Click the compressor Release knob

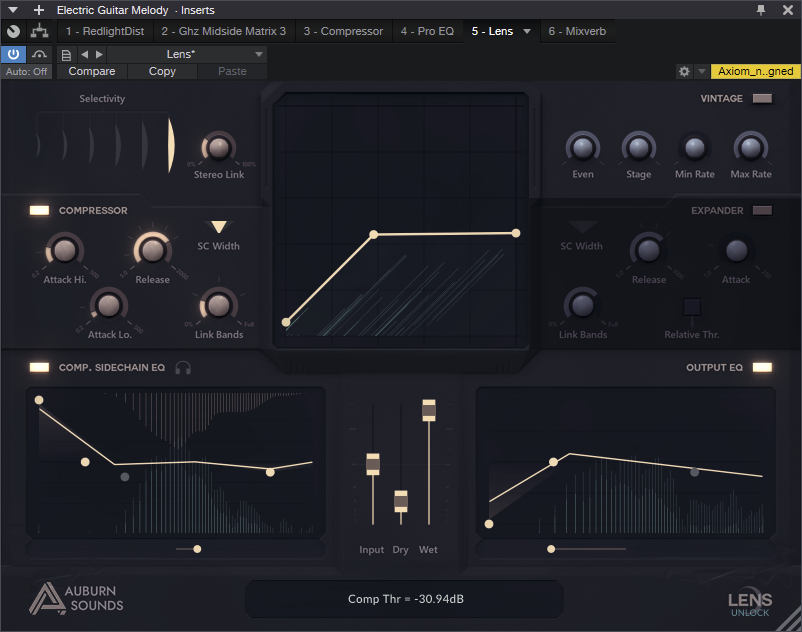tap(152, 251)
